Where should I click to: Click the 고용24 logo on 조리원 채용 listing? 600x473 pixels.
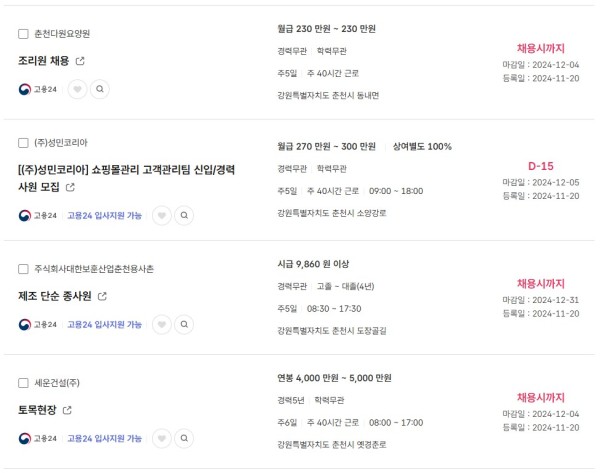(x=38, y=89)
